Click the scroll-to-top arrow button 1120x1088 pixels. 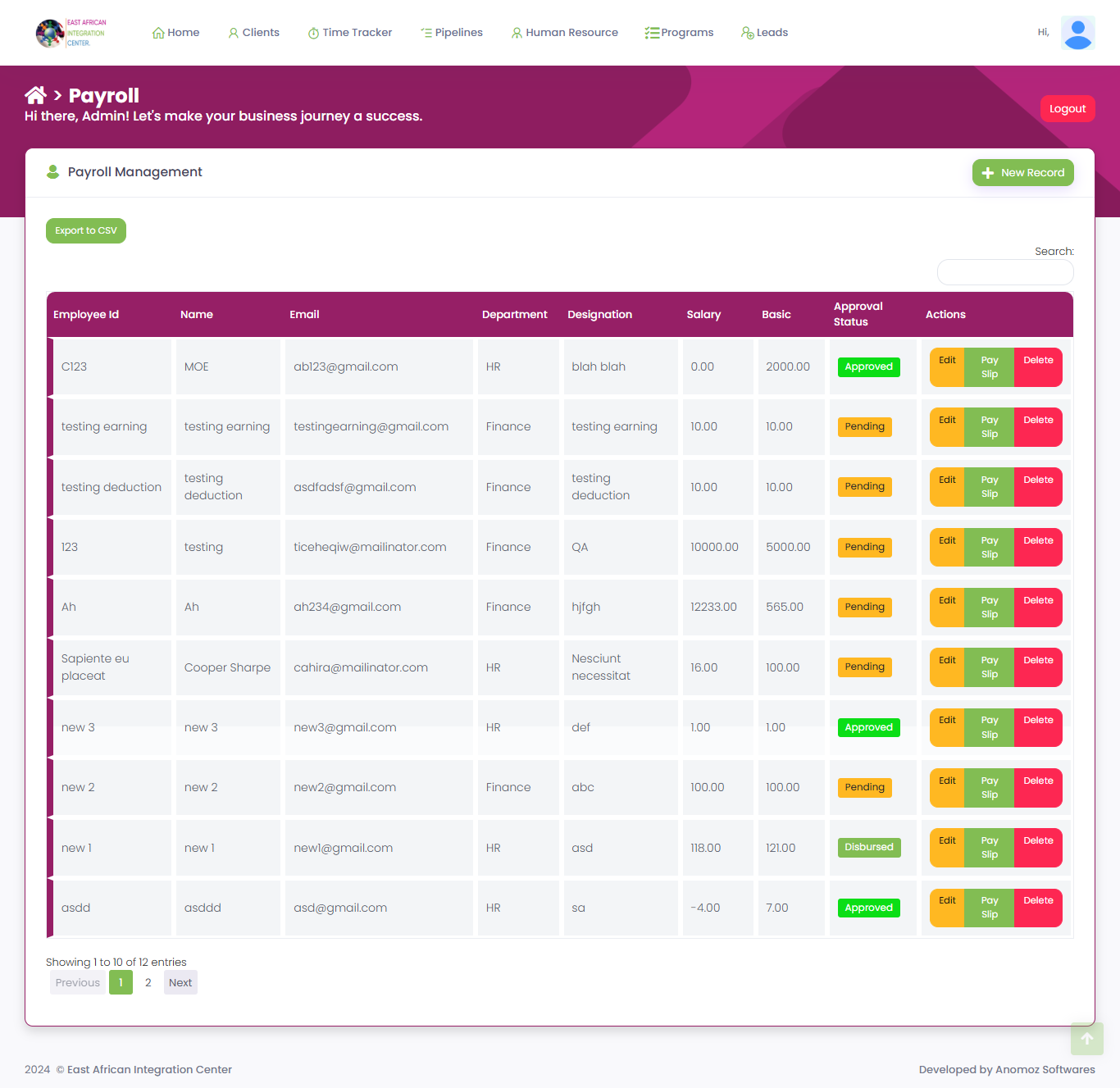tap(1086, 1039)
